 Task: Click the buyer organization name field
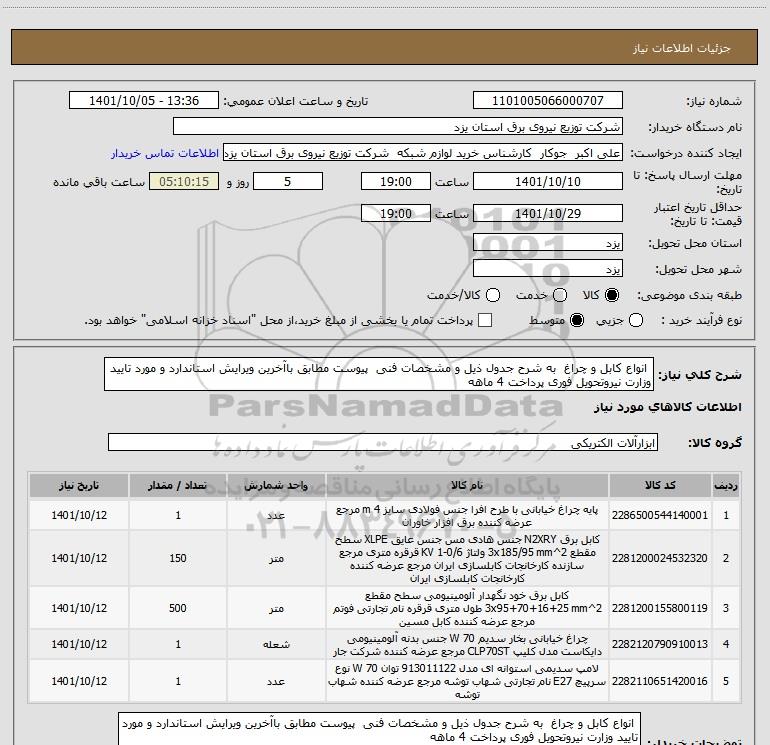pos(398,127)
